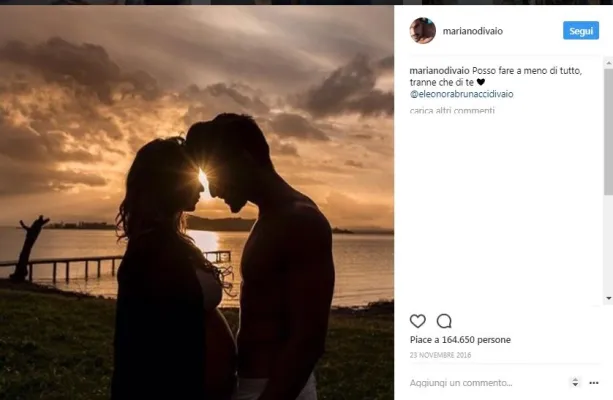Focus the Aggiungi un commento field
This screenshot has width=613, height=400.
coord(487,383)
